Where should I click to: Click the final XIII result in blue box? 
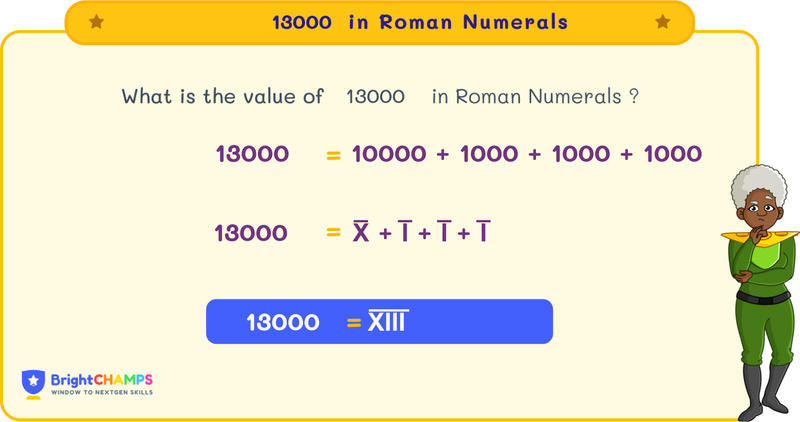point(388,322)
